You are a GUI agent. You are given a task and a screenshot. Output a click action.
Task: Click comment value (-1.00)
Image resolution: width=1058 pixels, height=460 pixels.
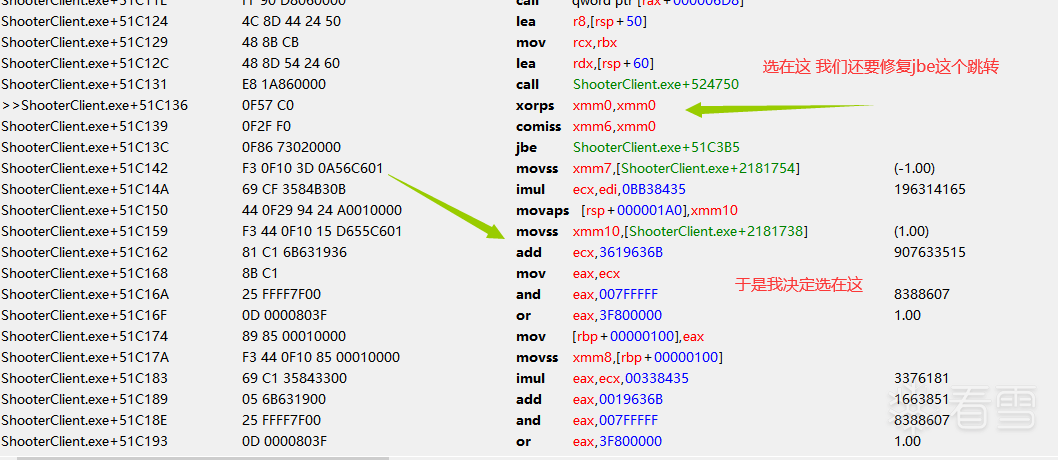click(914, 168)
